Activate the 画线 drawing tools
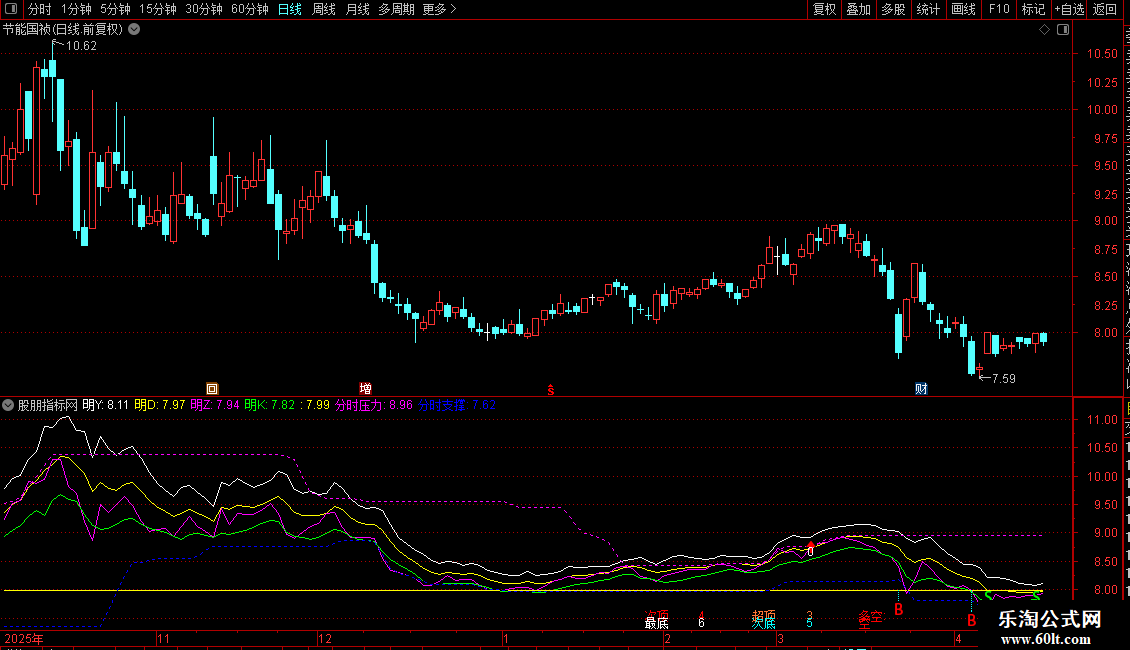 tap(963, 9)
